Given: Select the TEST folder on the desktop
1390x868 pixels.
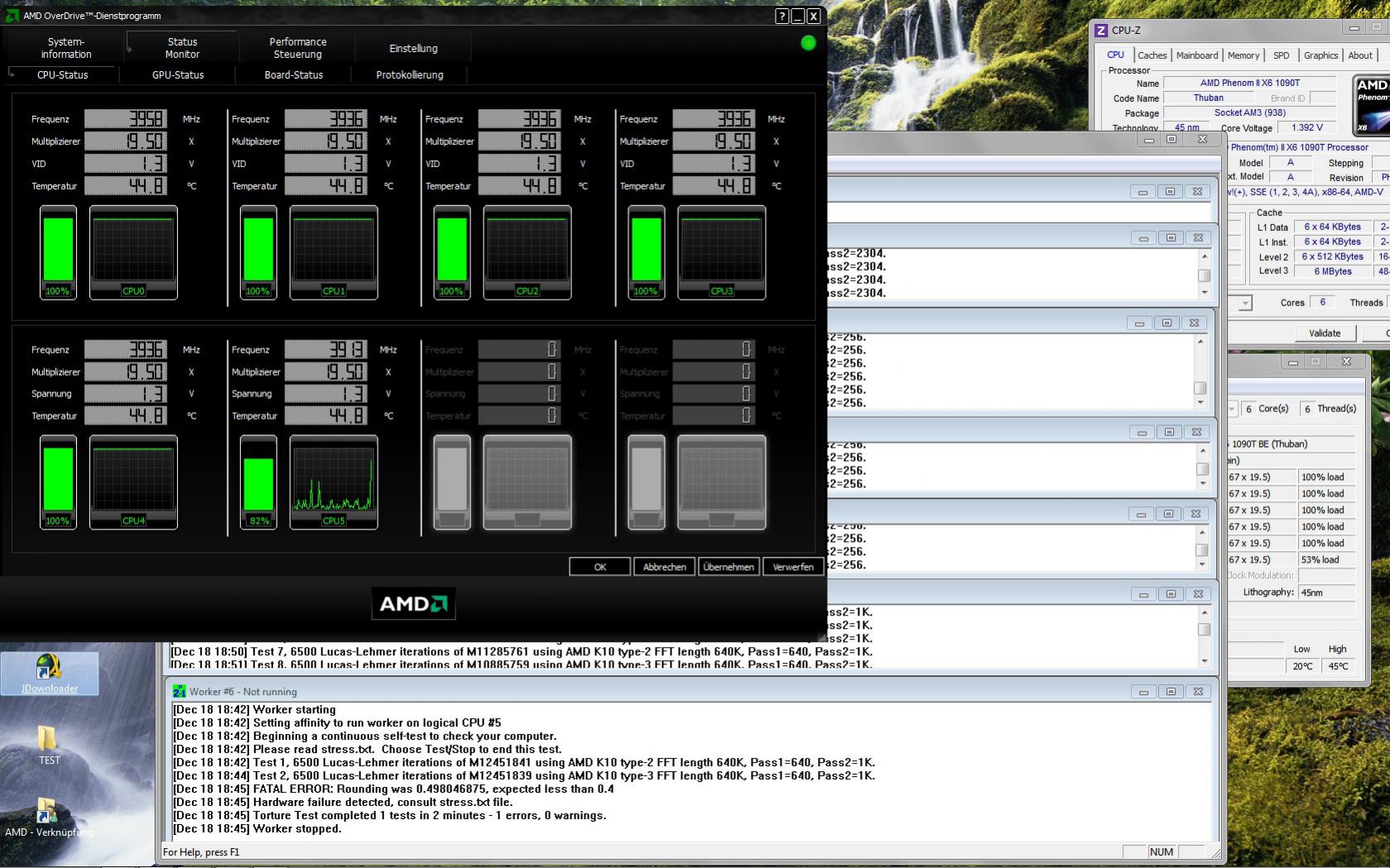Looking at the screenshot, I should click(49, 745).
